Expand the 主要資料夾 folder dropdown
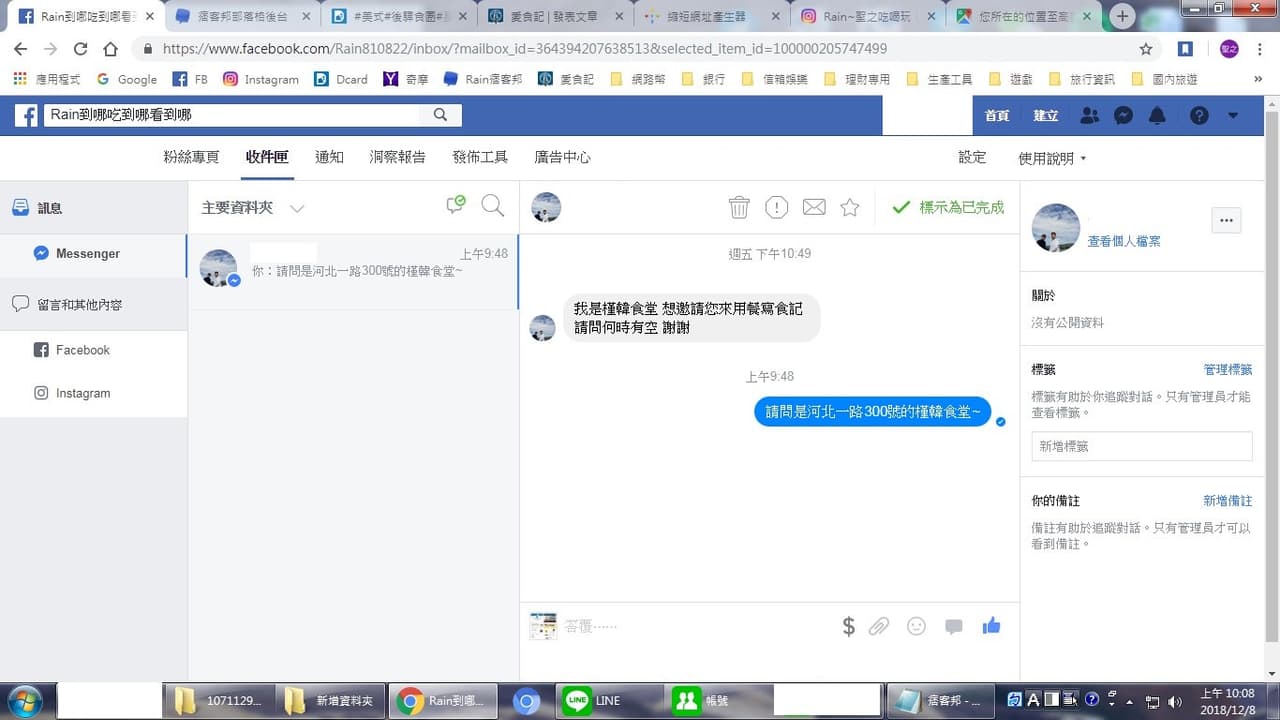Screen dimensions: 1280x720 pyautogui.click(x=297, y=208)
